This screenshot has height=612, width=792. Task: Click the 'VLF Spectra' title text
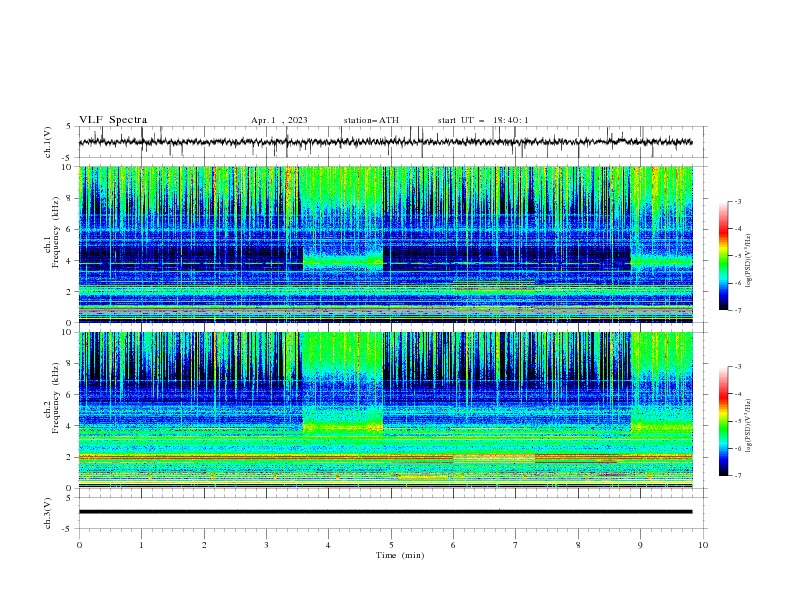(x=113, y=120)
